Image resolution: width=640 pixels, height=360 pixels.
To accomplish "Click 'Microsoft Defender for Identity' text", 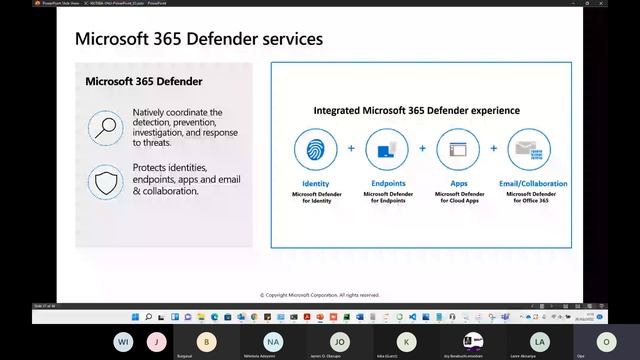I will (317, 198).
